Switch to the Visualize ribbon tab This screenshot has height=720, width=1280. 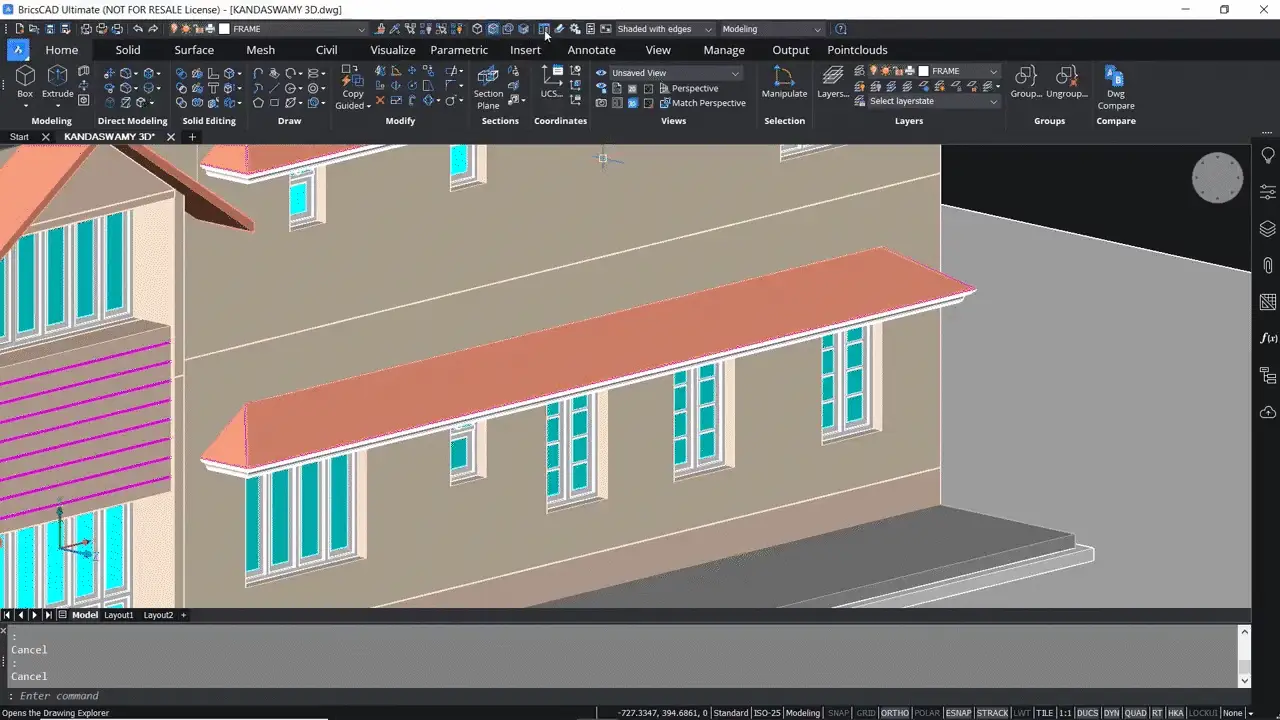click(x=392, y=50)
